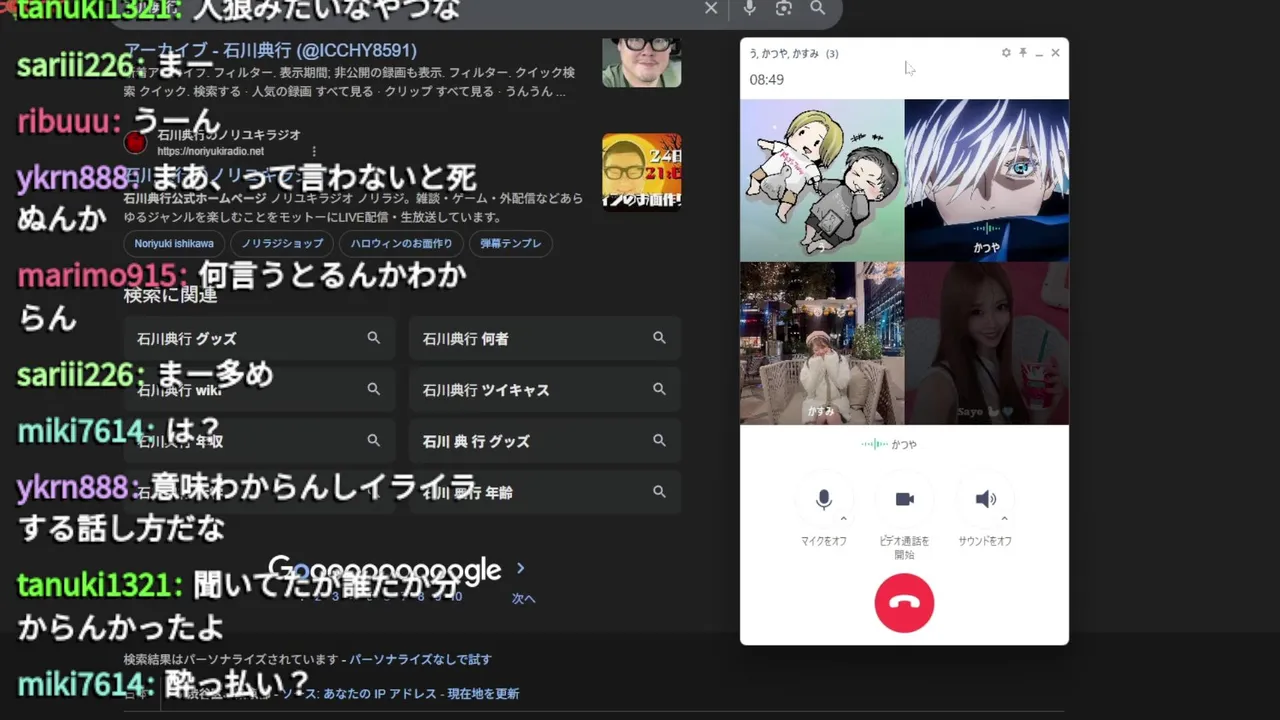Screen dimensions: 1280x720
Task: Open Google image search camera icon
Action: coord(784,8)
